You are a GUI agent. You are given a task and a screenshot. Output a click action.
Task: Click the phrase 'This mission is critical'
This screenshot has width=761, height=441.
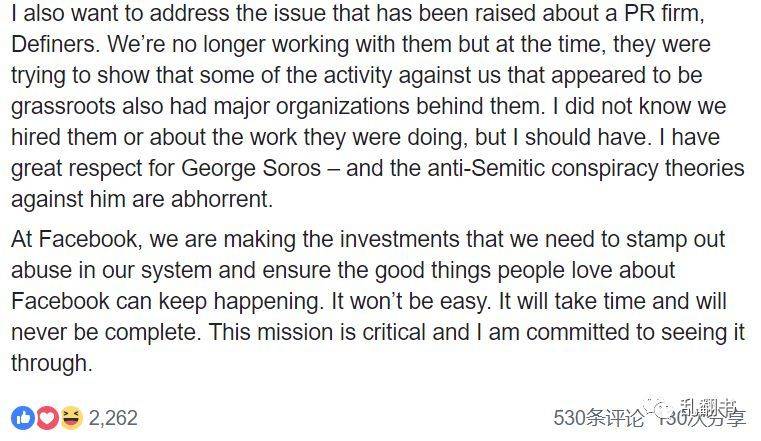click(x=318, y=333)
